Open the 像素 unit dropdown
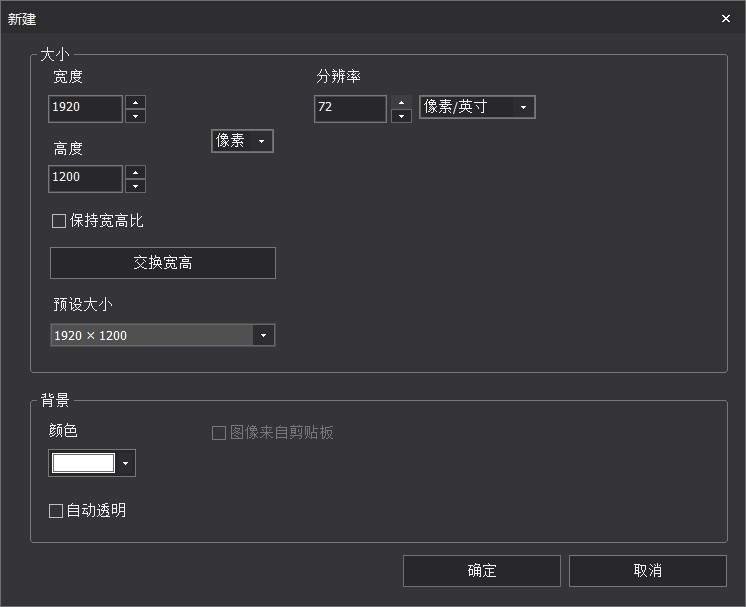 242,141
